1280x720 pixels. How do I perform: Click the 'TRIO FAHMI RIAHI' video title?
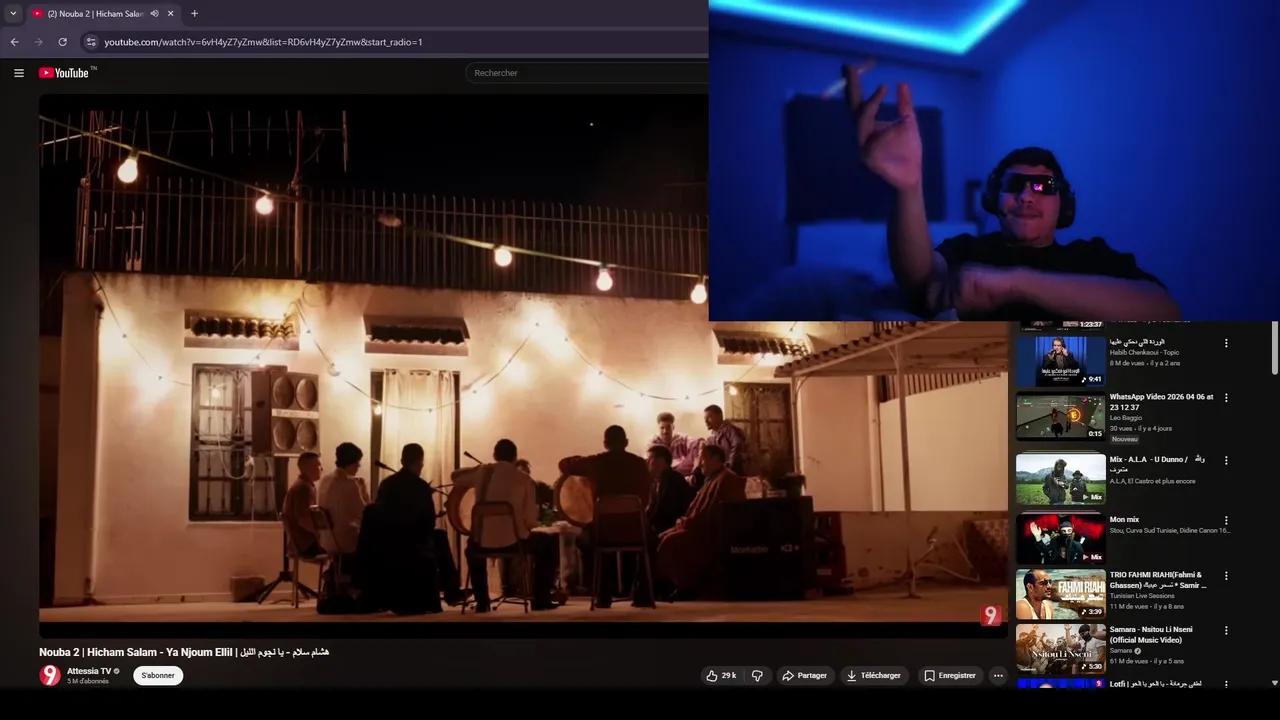click(1158, 580)
